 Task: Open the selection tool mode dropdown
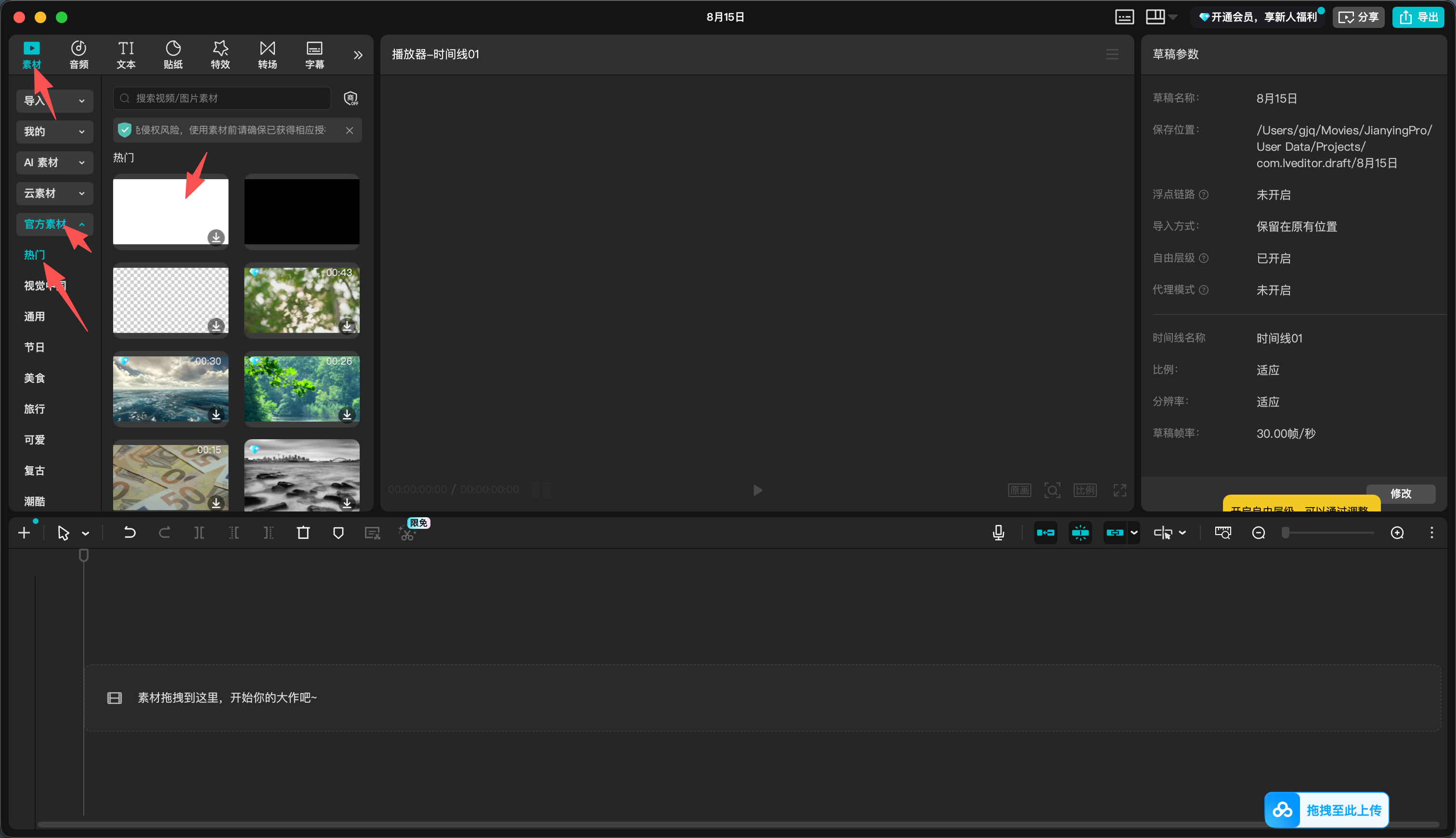tap(85, 534)
